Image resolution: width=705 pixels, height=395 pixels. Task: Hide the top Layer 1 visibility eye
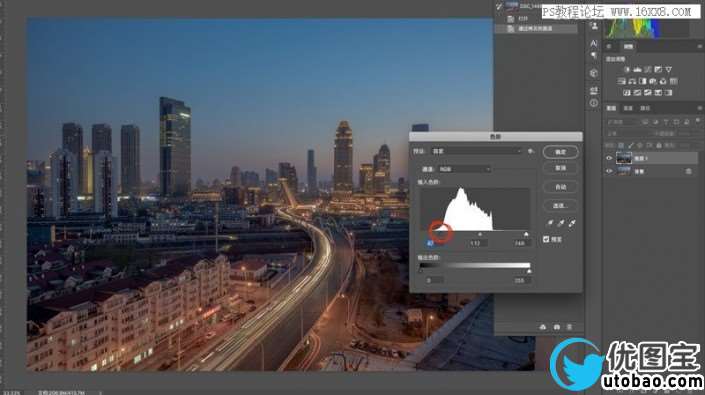coord(609,158)
